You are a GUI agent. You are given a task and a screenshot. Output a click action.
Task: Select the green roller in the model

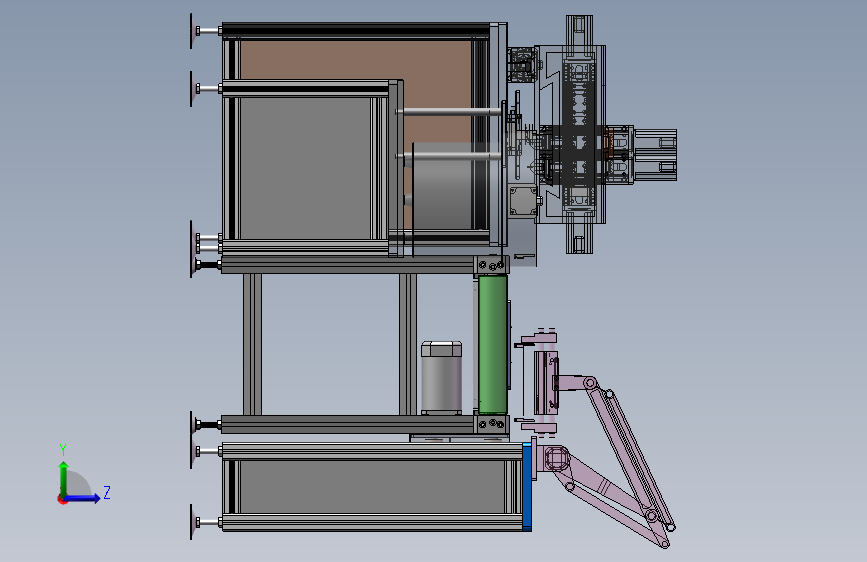click(493, 345)
